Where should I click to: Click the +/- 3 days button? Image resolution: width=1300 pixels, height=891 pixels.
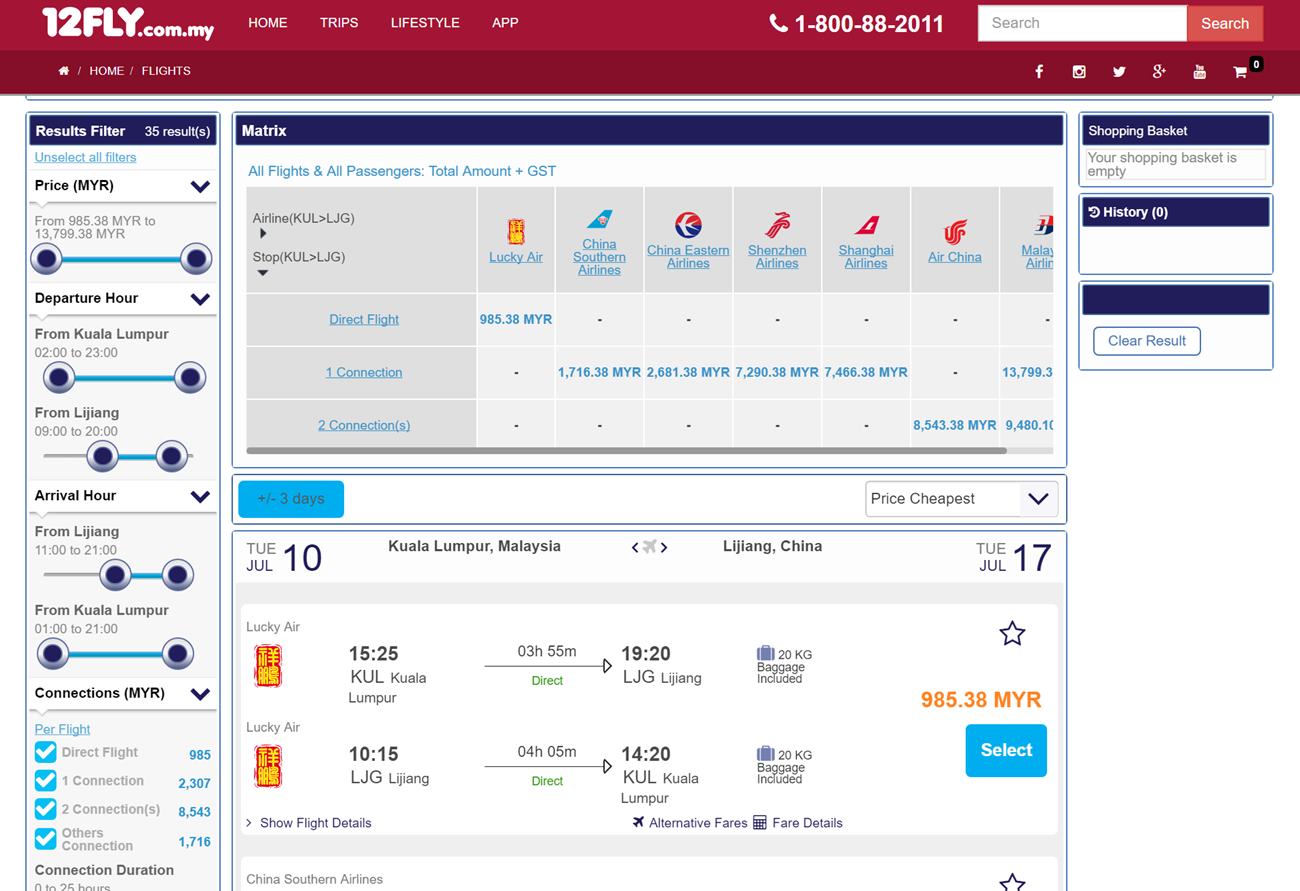[291, 499]
